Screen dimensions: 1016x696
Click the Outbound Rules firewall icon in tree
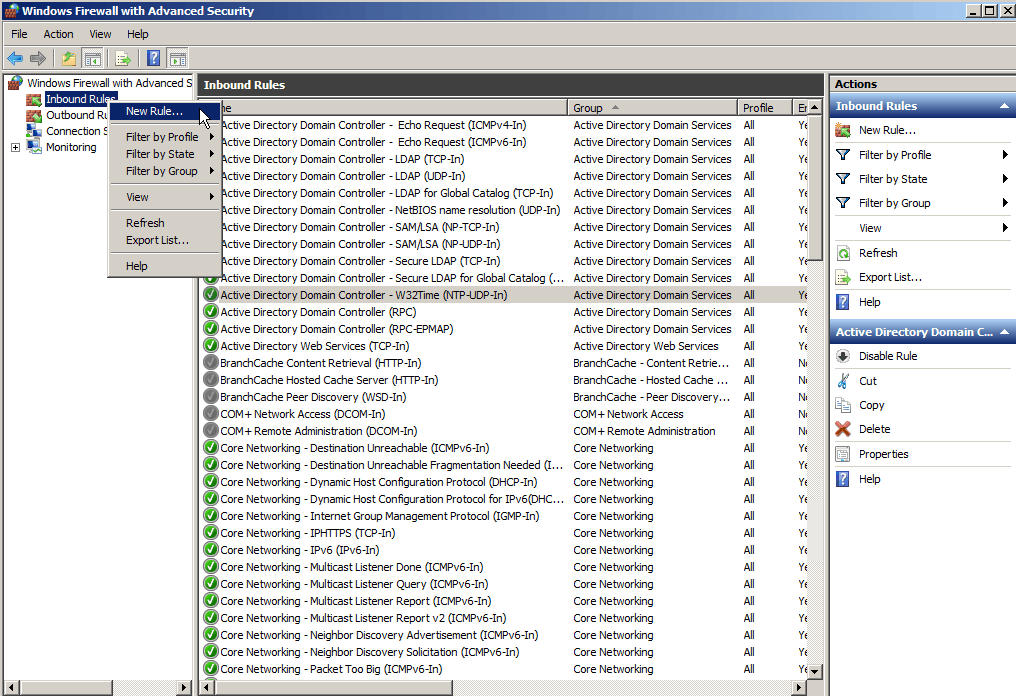34,115
